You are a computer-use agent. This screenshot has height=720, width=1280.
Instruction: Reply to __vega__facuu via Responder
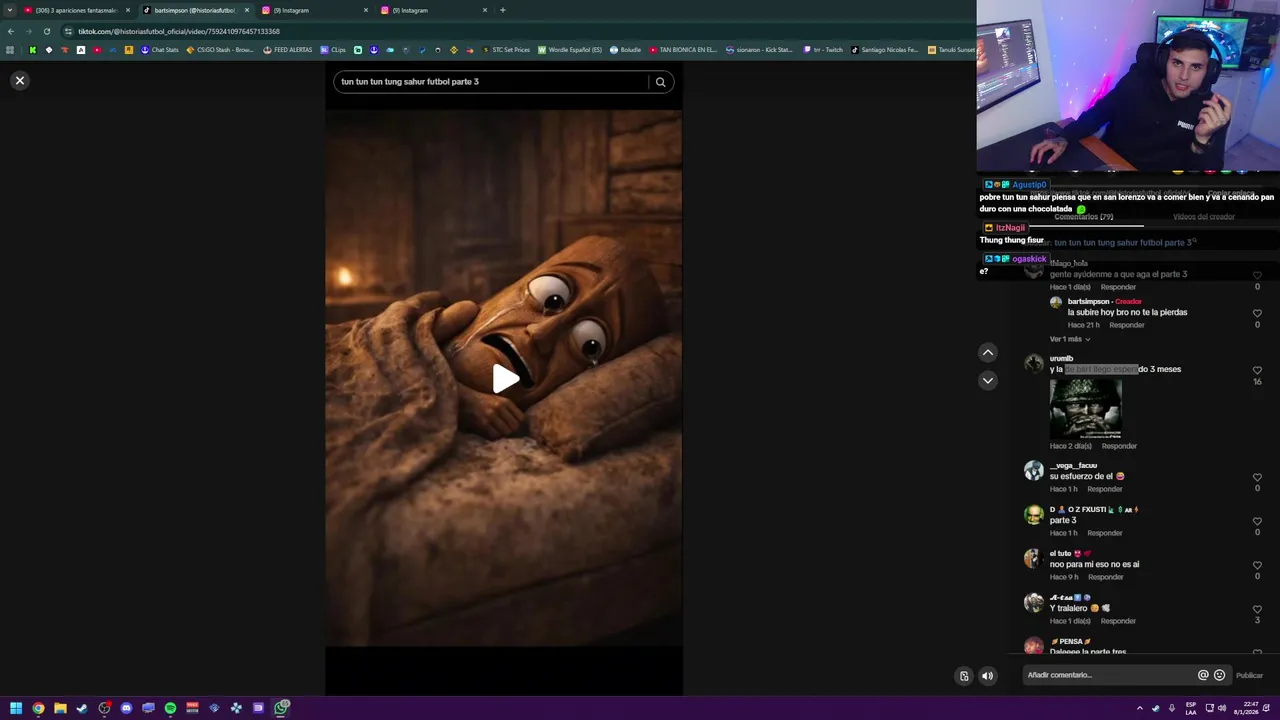[1105, 489]
